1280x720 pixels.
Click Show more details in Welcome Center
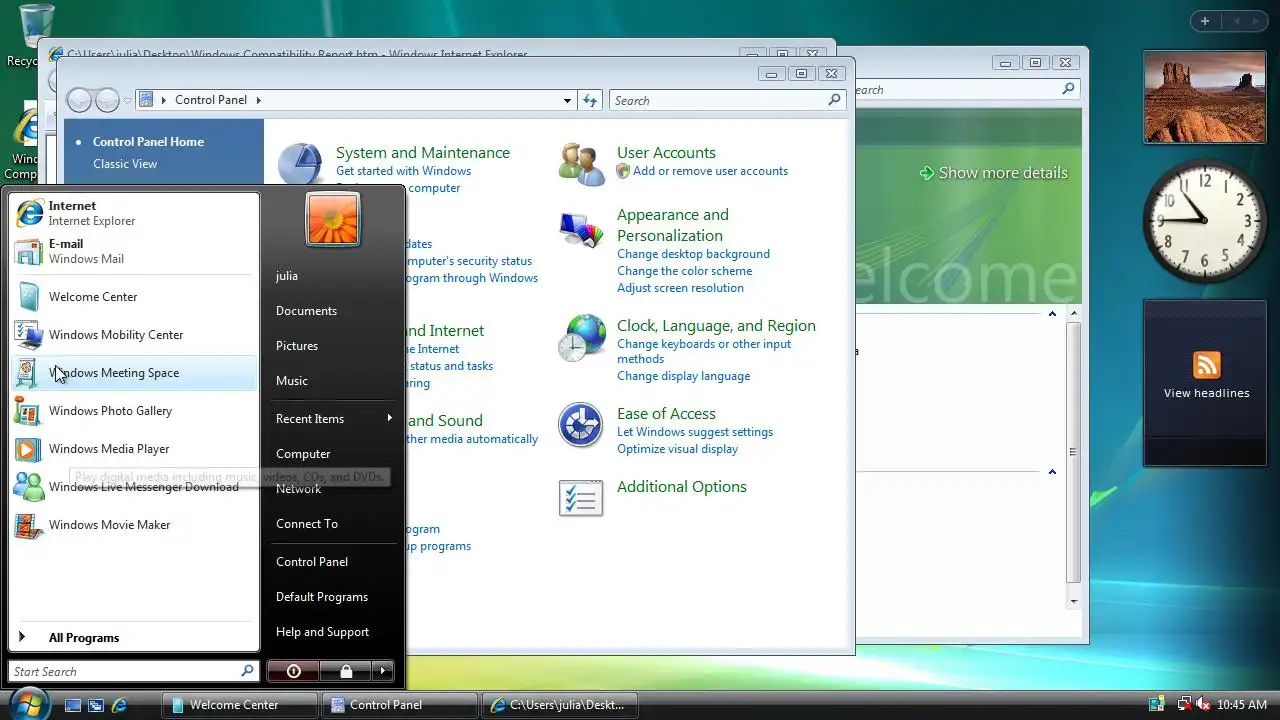click(993, 173)
